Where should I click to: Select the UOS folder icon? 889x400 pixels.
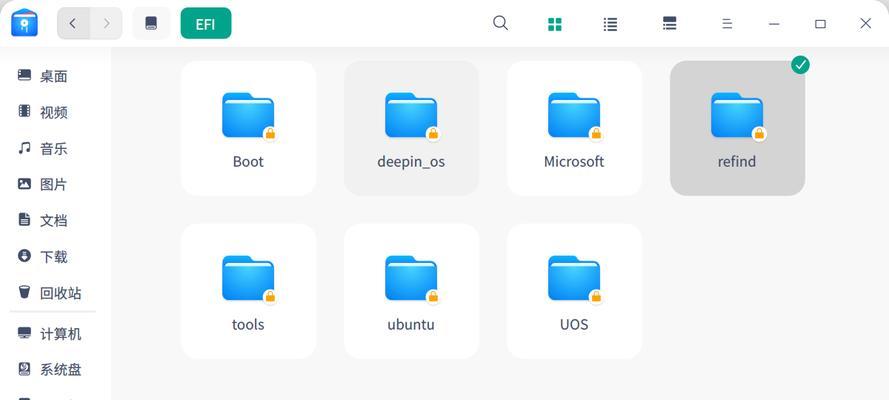pos(574,279)
